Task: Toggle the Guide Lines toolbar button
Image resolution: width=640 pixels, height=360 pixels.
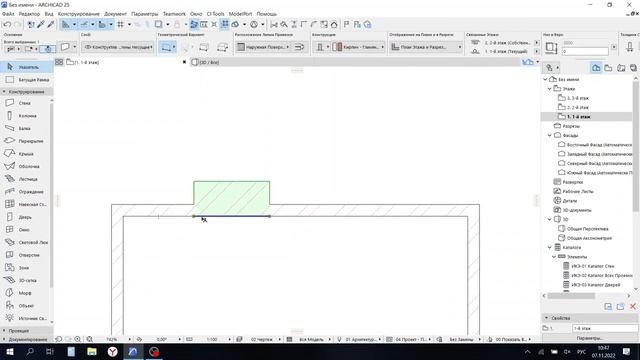Action: [x=65, y=24]
